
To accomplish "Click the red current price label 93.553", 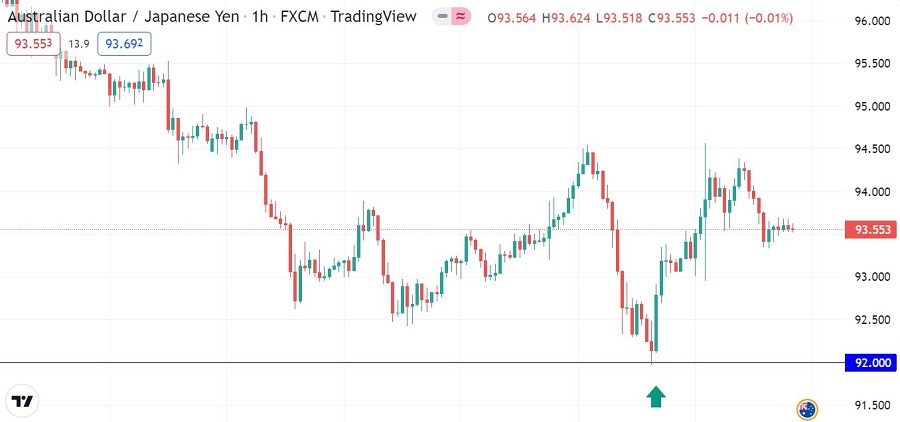I will click(868, 230).
